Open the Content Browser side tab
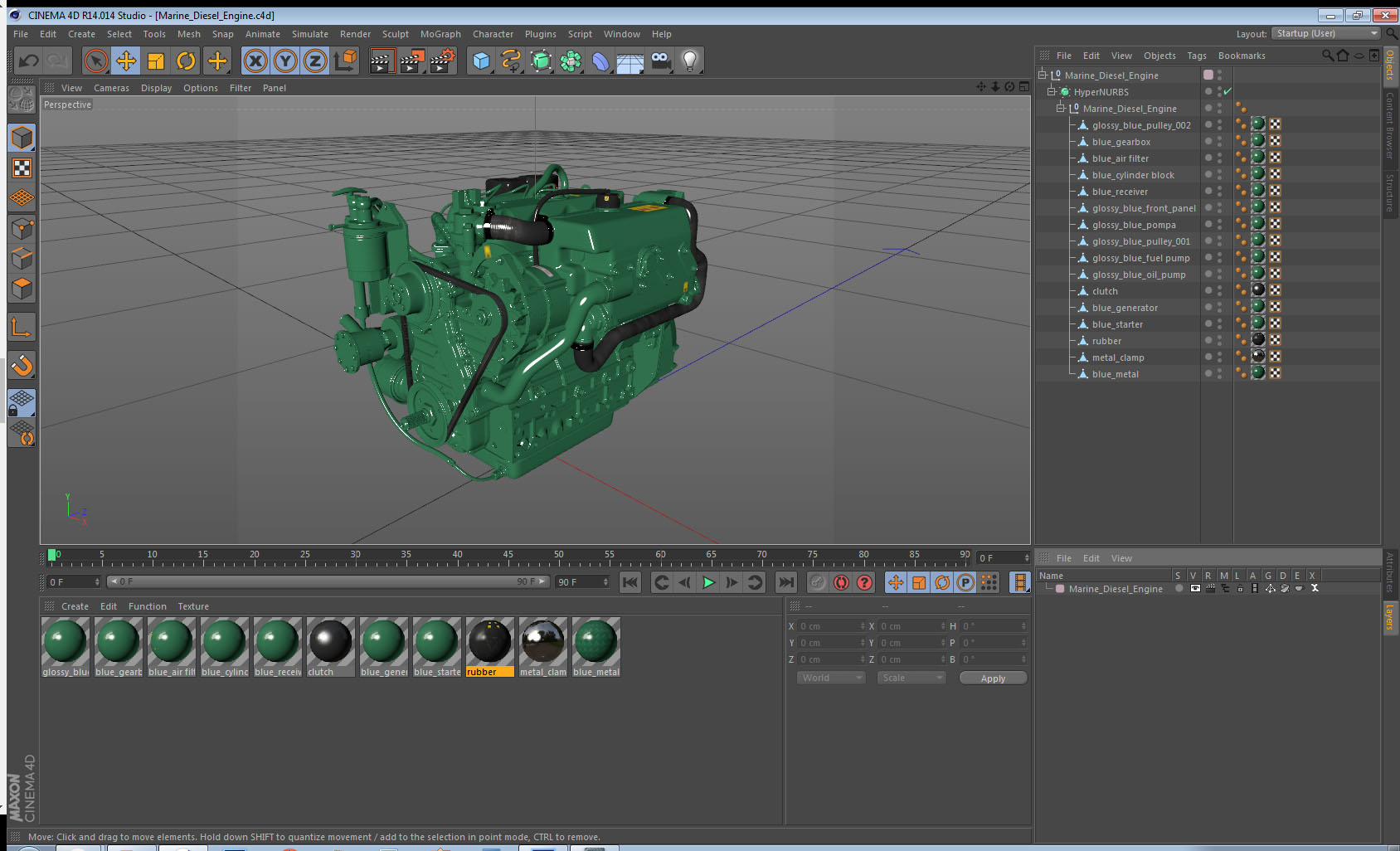 1390,124
